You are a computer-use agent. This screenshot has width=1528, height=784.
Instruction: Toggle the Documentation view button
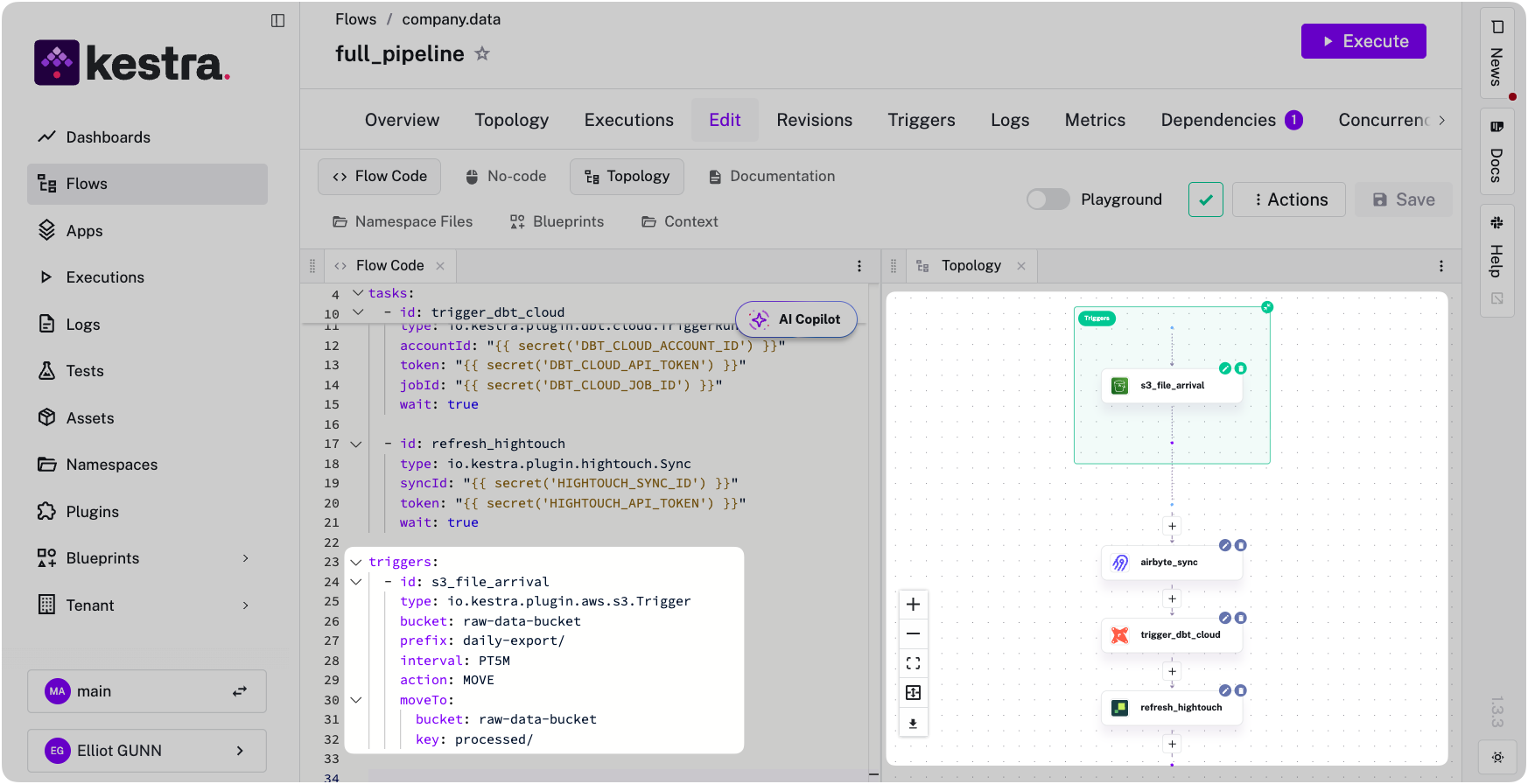771,176
